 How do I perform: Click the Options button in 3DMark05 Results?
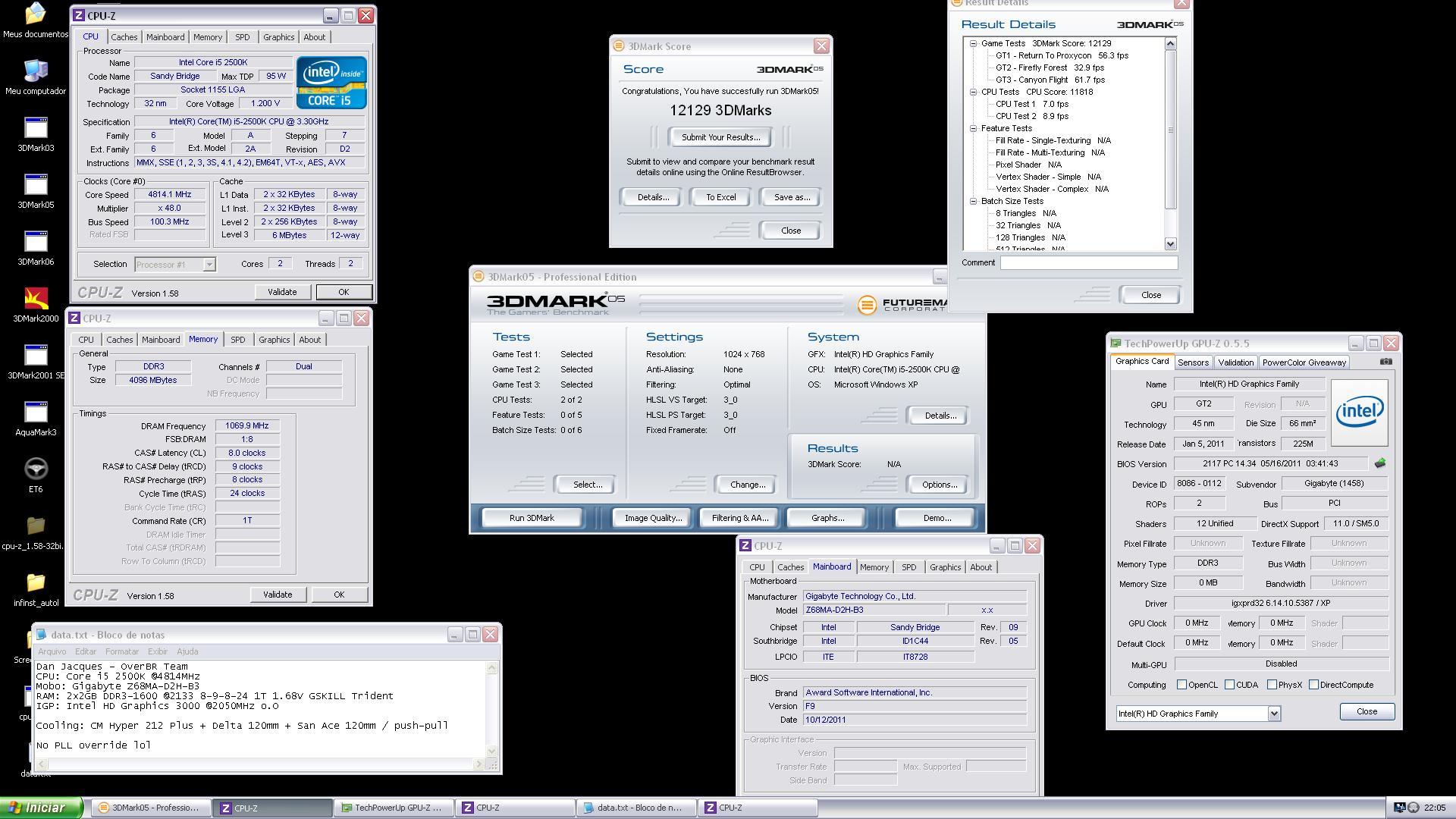point(939,485)
